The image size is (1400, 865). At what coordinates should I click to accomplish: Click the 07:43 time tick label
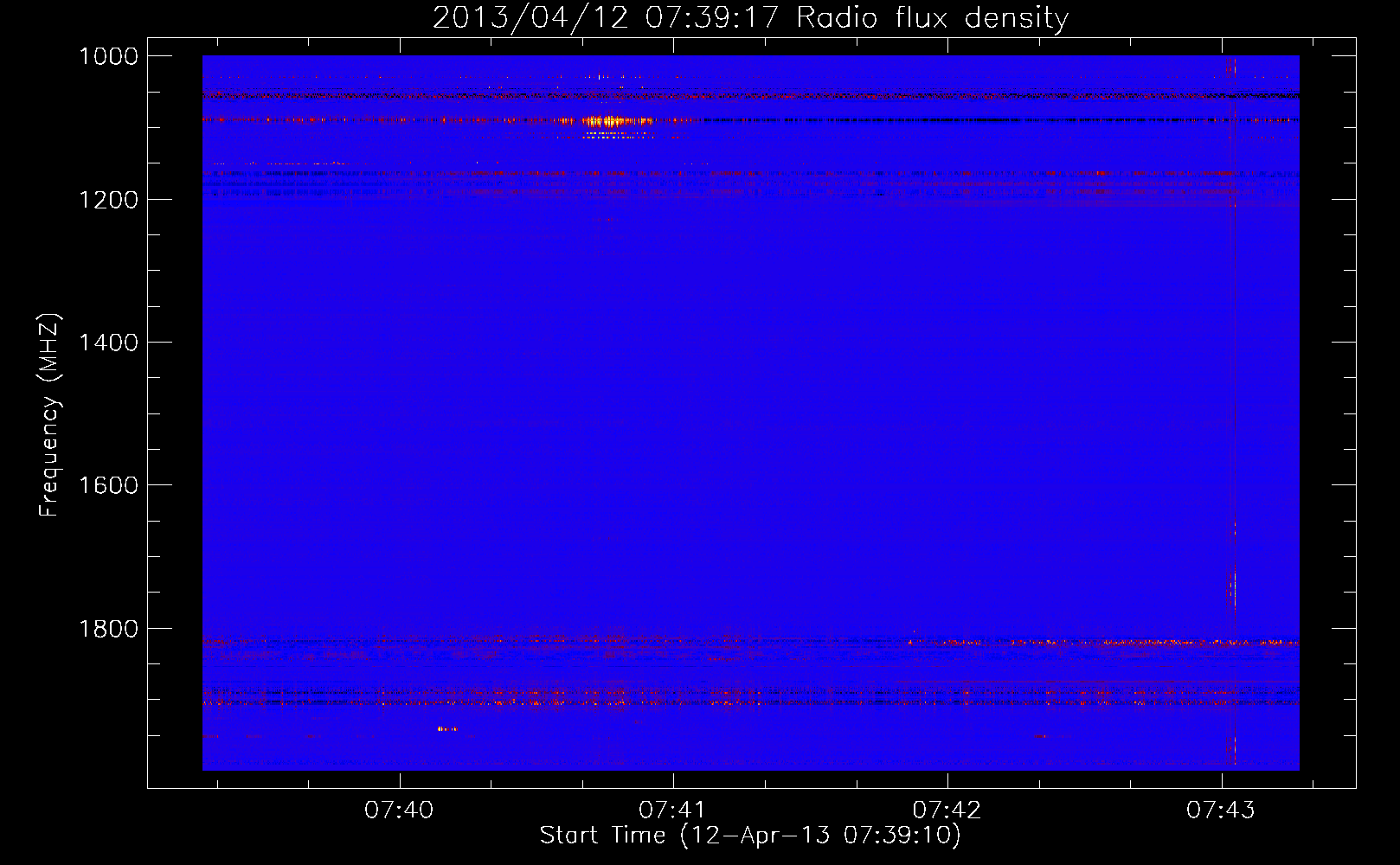coord(1221,811)
